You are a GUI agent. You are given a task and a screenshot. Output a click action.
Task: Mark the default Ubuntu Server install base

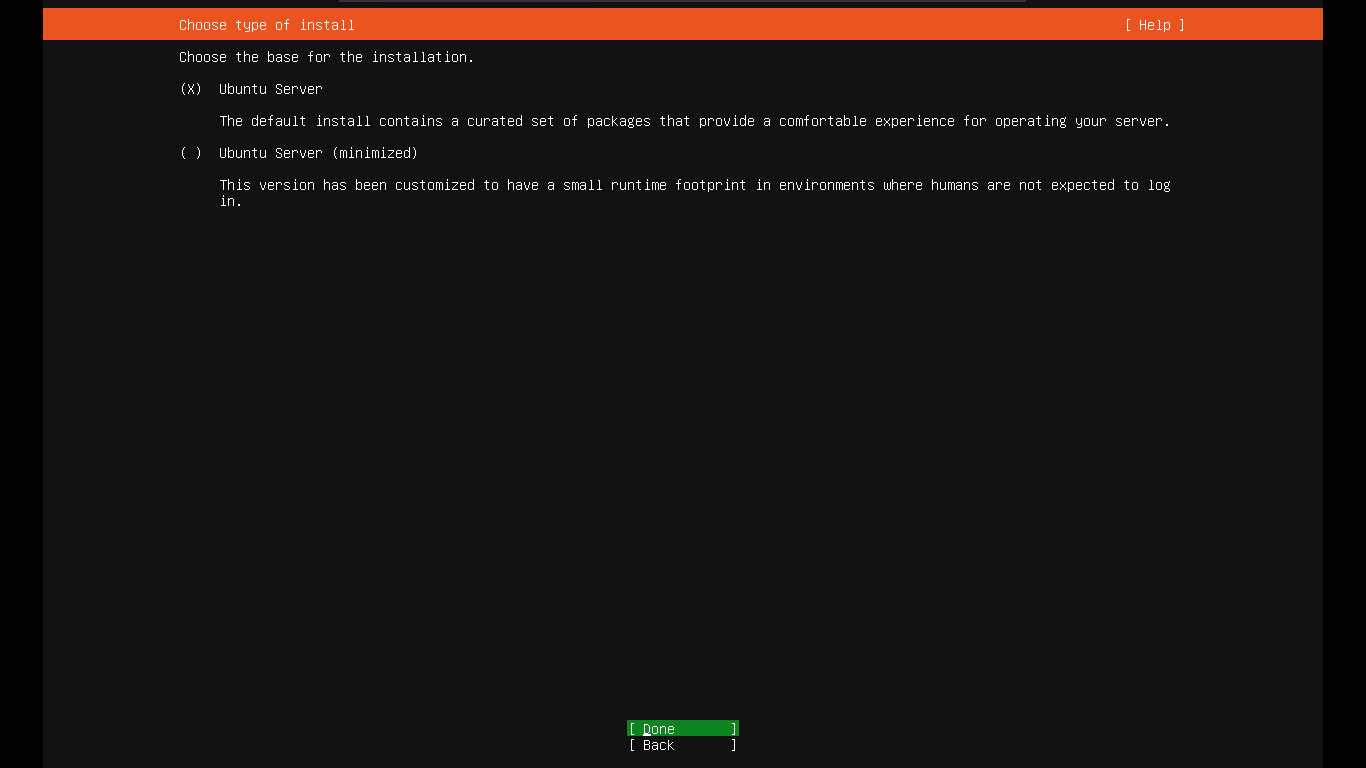click(x=189, y=89)
